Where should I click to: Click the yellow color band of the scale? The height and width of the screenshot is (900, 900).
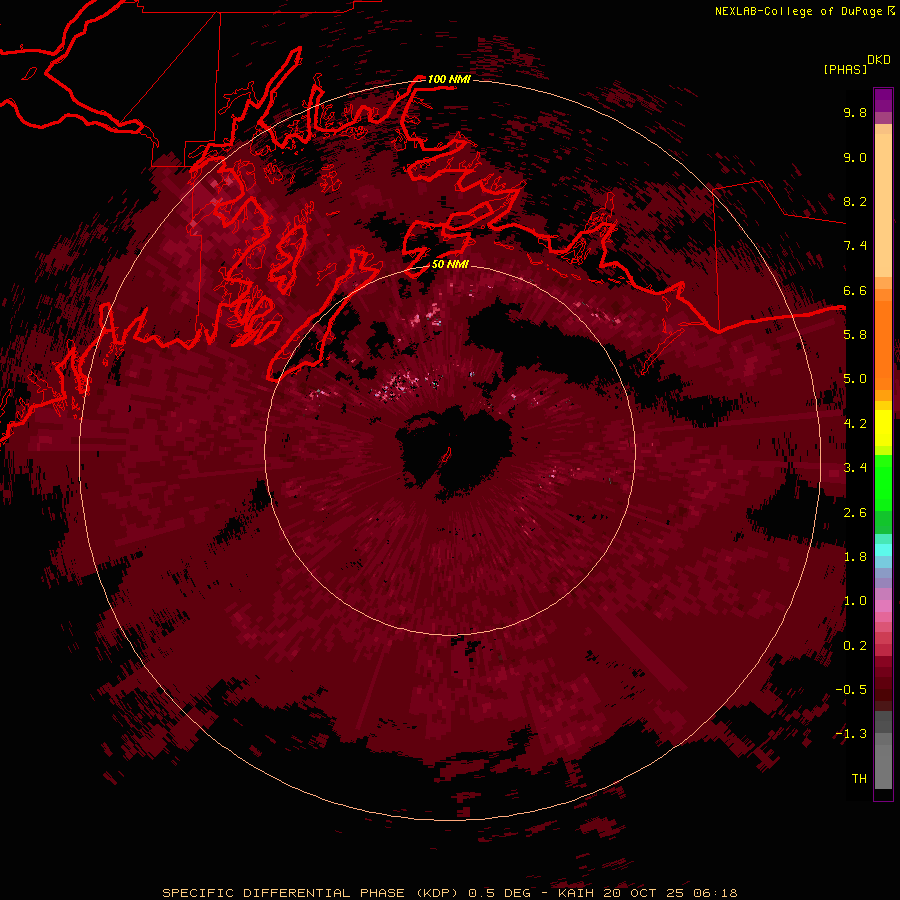click(x=883, y=428)
